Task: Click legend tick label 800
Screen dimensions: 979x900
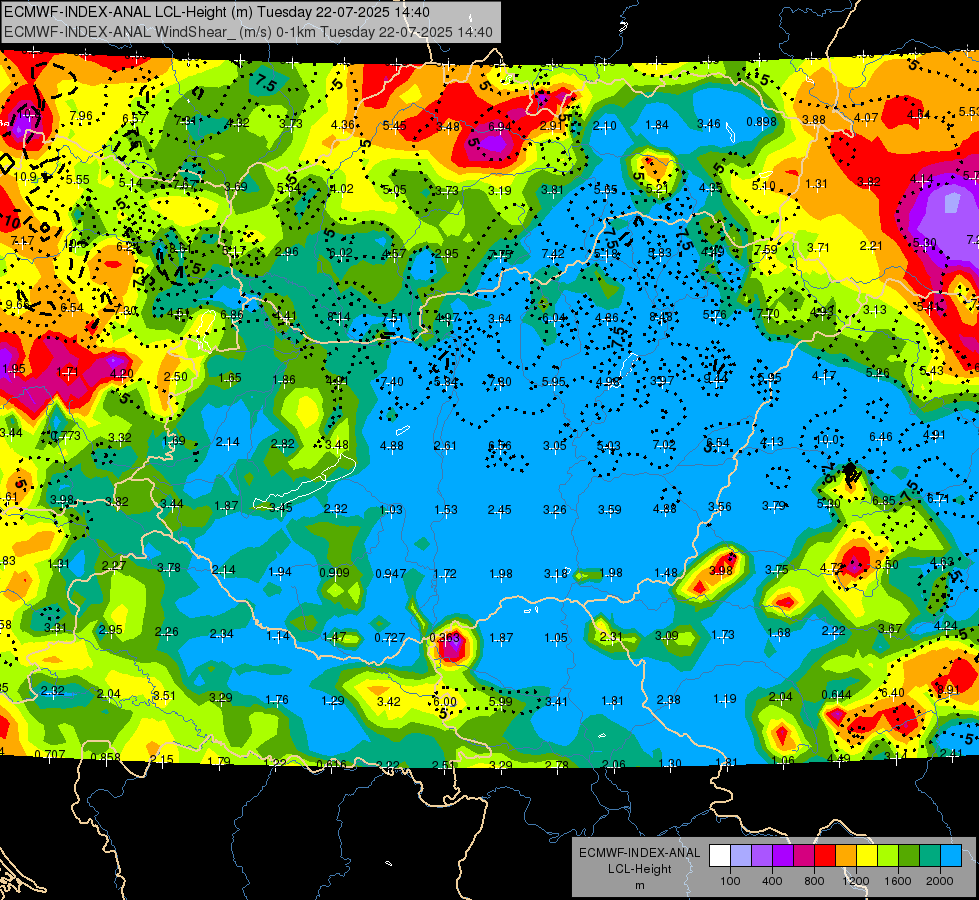Action: point(814,881)
